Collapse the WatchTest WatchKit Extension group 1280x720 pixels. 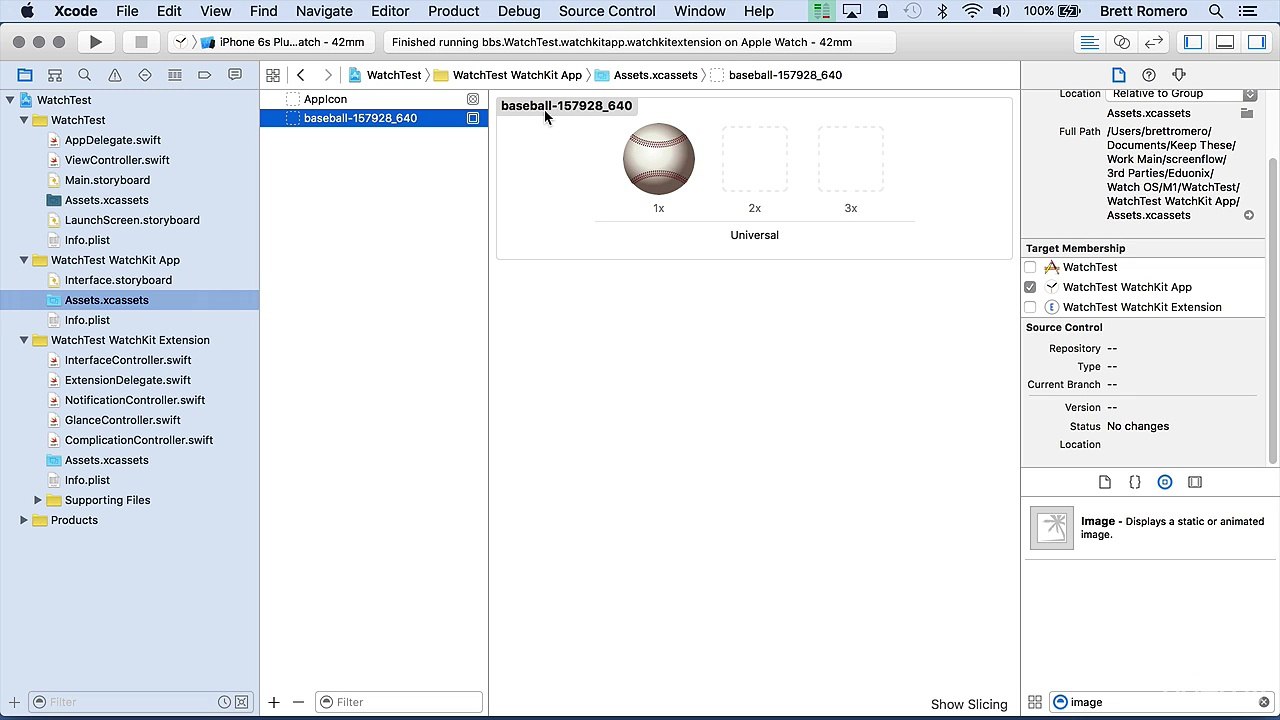24,340
